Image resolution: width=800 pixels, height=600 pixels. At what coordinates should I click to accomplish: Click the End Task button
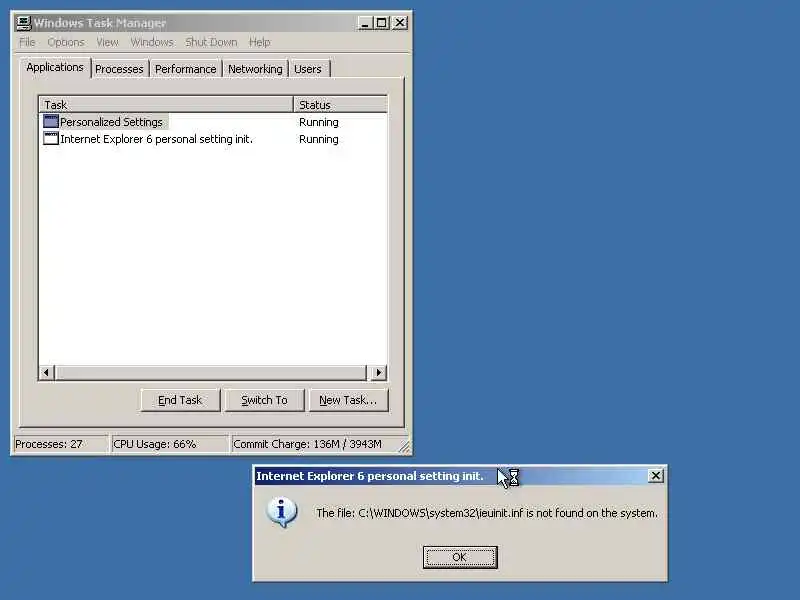[x=180, y=400]
